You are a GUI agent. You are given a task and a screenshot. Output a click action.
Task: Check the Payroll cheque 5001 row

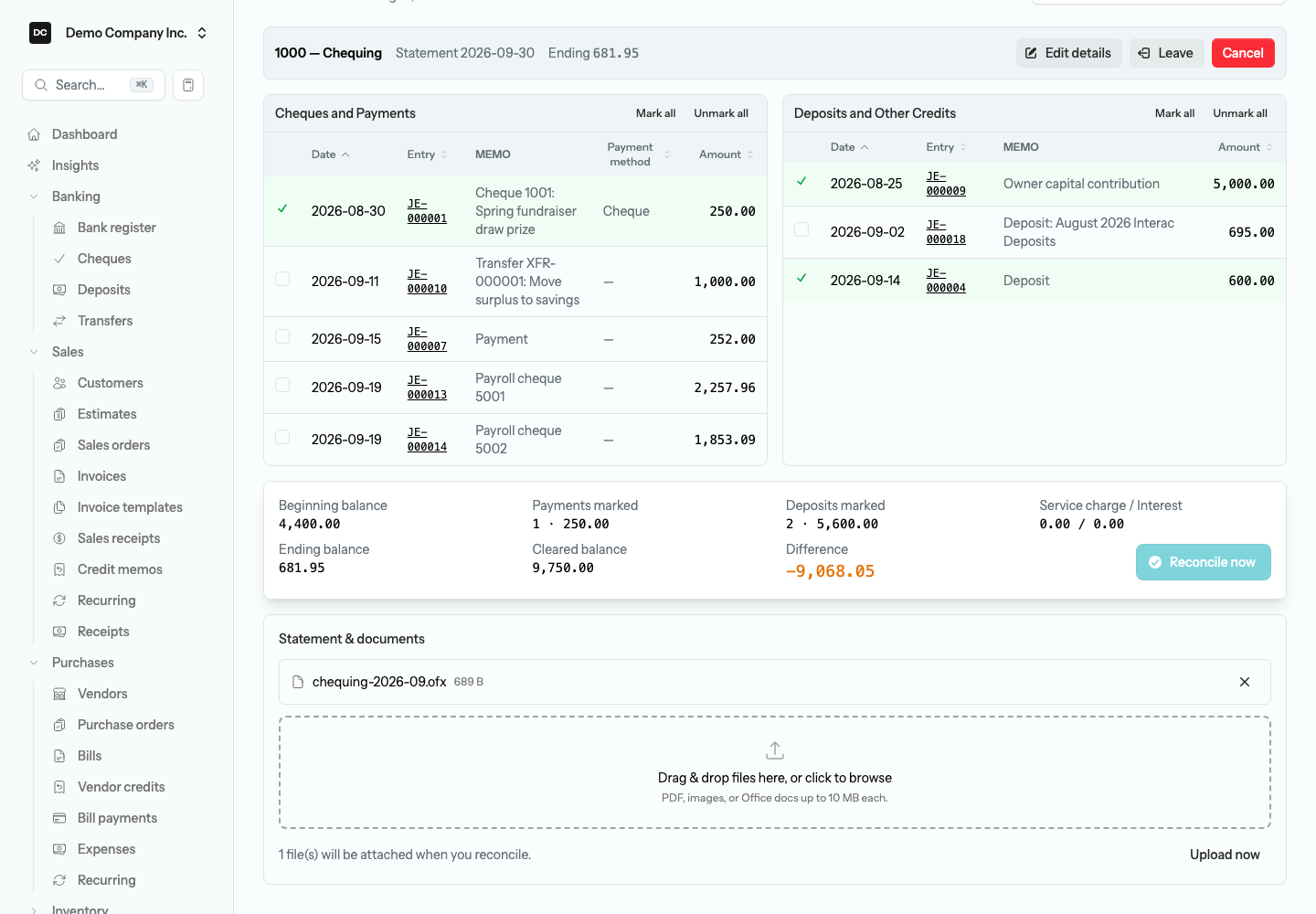coord(282,386)
